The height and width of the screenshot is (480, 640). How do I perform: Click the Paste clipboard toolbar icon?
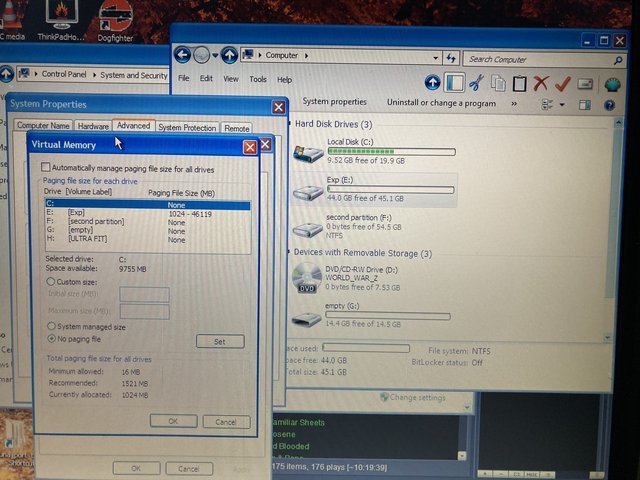(x=519, y=84)
